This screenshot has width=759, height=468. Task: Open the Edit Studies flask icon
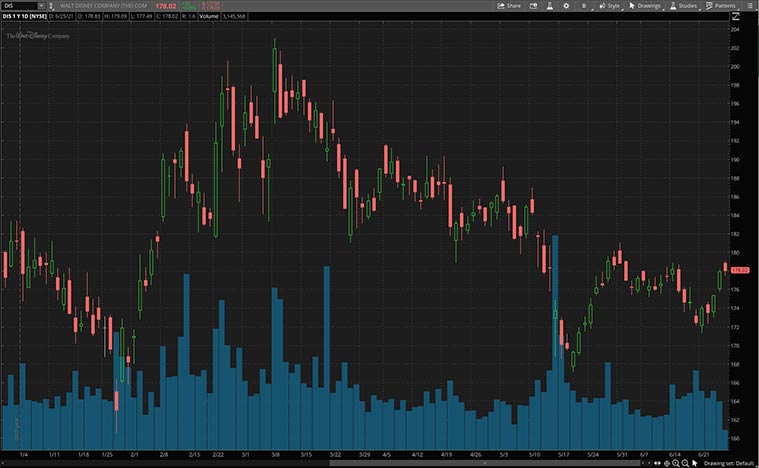(548, 5)
